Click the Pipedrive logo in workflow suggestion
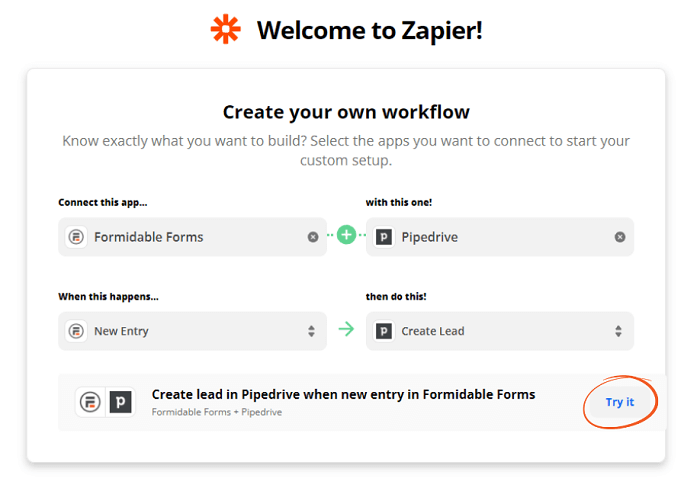 121,402
